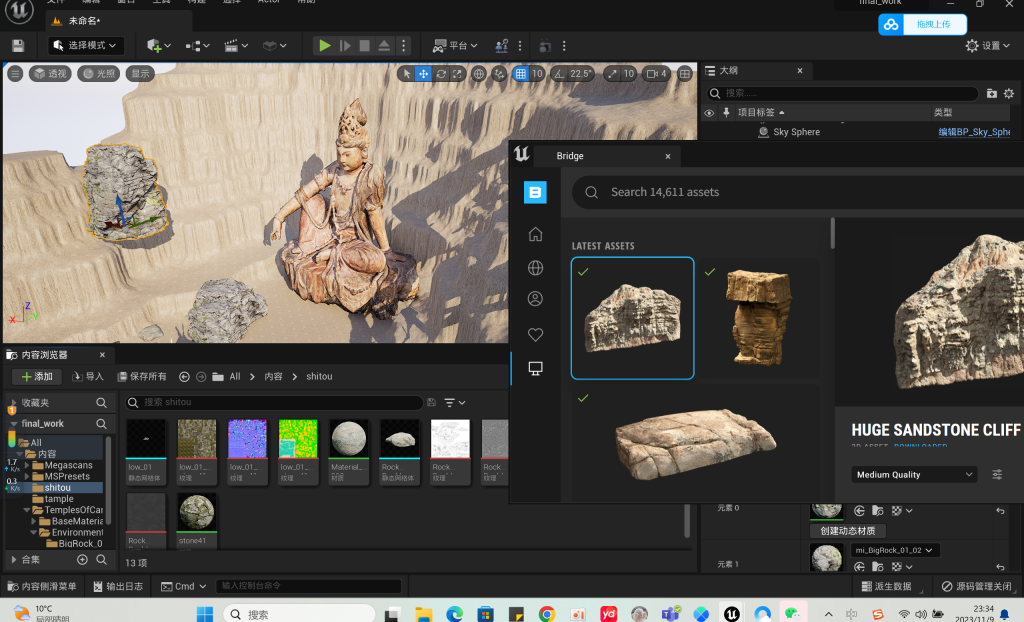Open outliner settings gear icon
The image size is (1024, 622).
pyautogui.click(x=1008, y=93)
